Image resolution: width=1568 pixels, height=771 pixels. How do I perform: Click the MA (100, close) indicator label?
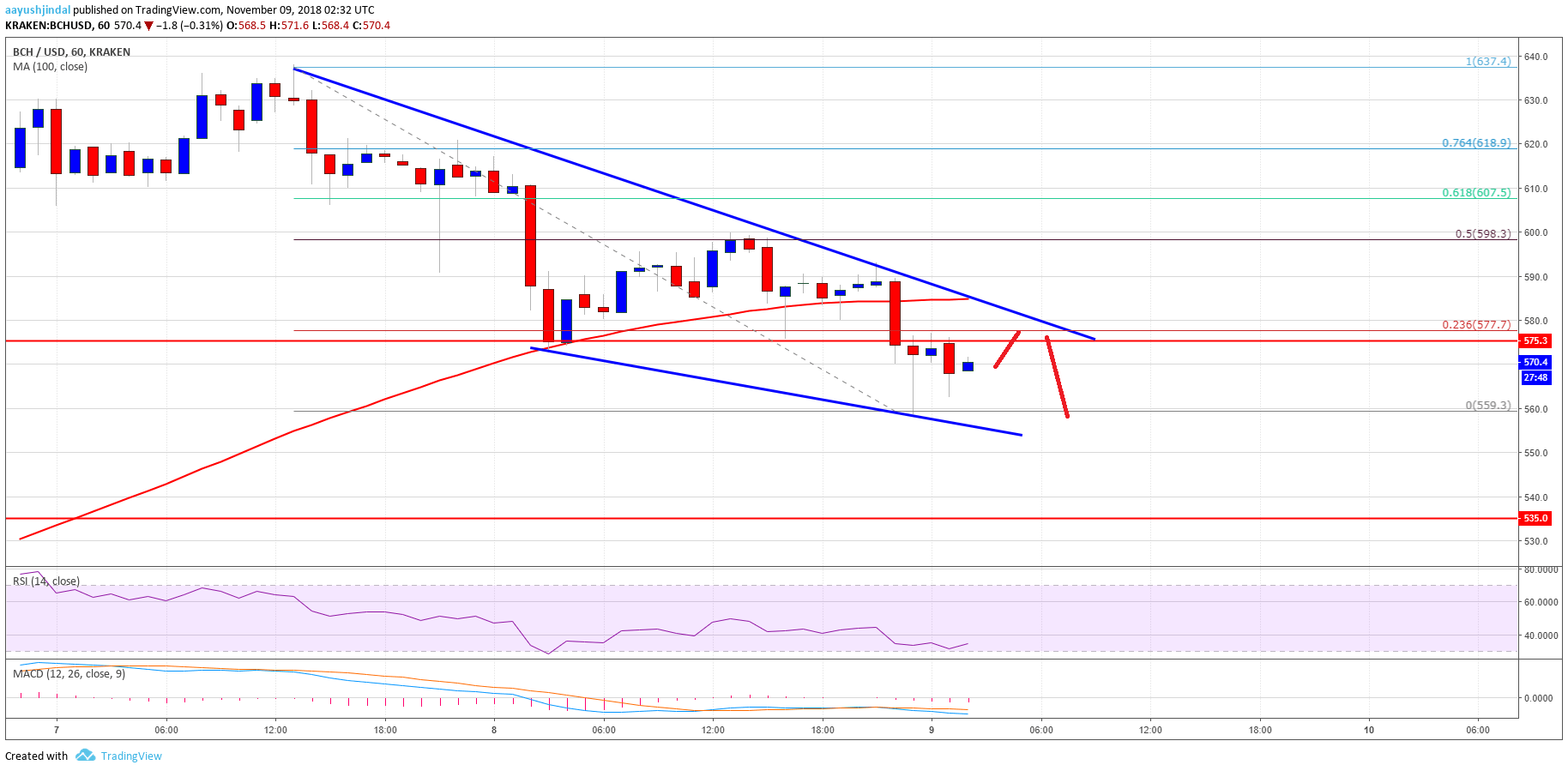click(50, 67)
